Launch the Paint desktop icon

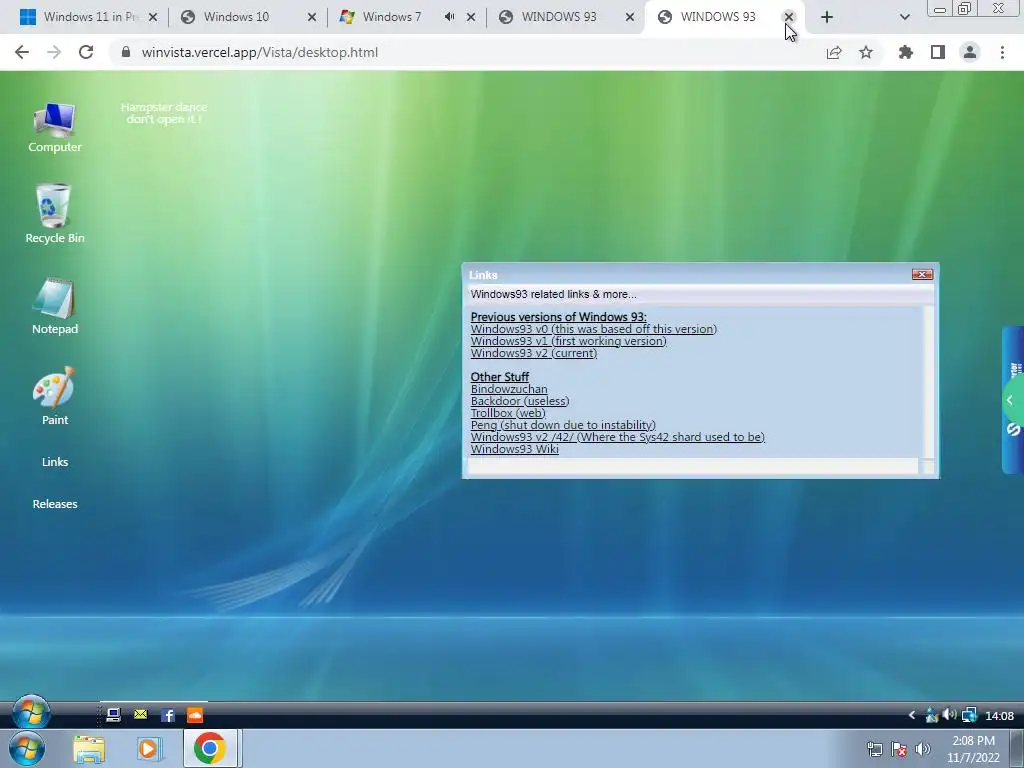[x=55, y=397]
